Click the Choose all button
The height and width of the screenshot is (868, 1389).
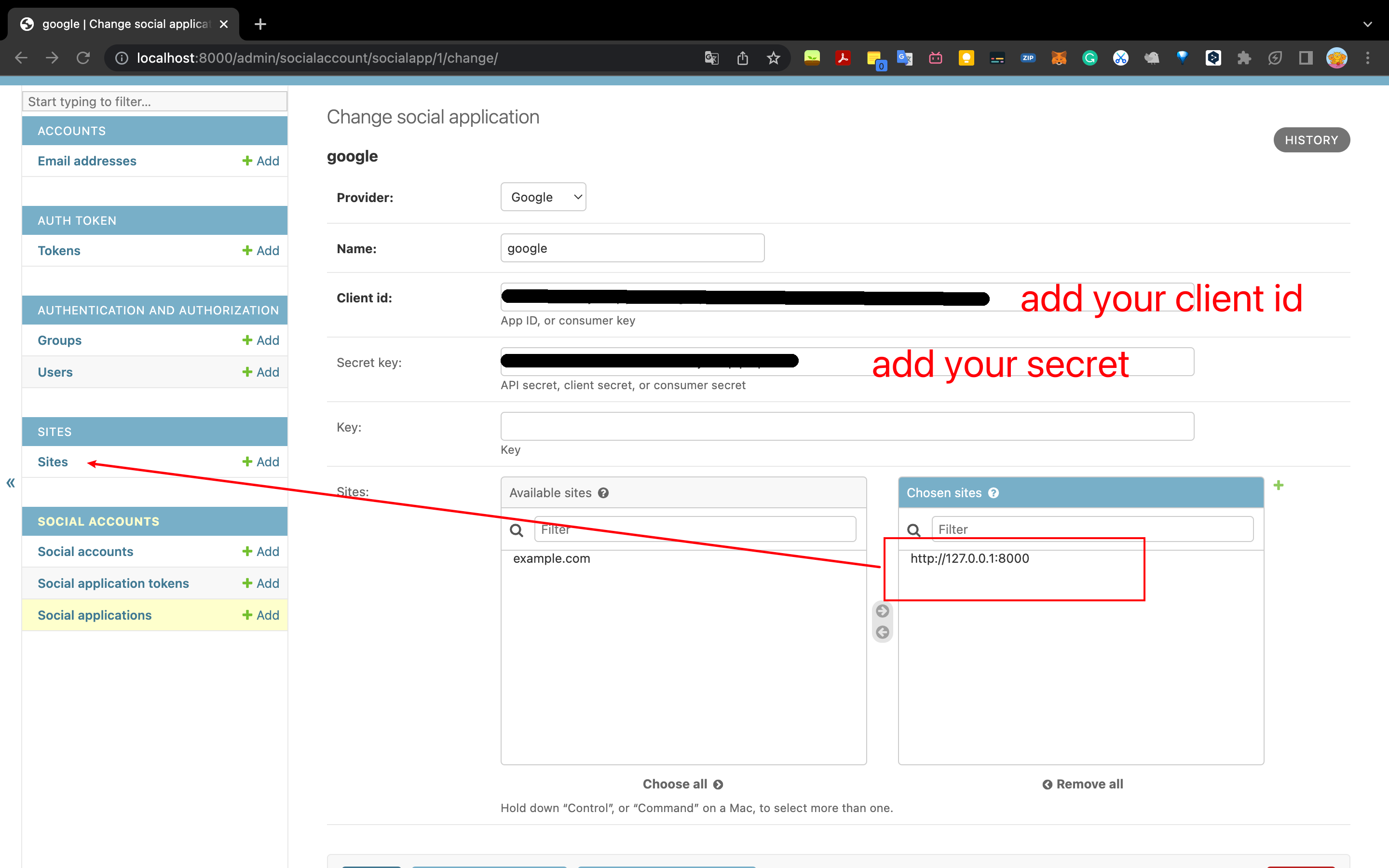click(x=682, y=784)
